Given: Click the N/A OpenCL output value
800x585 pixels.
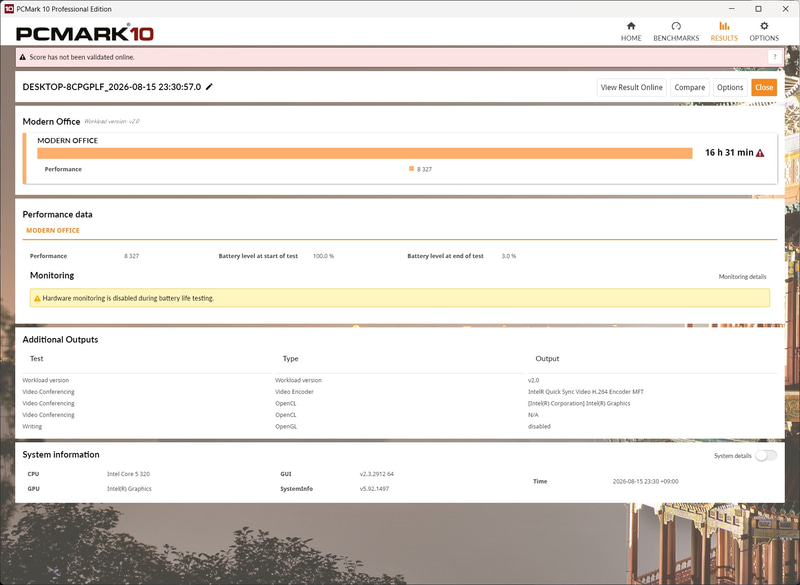Looking at the screenshot, I should click(533, 415).
